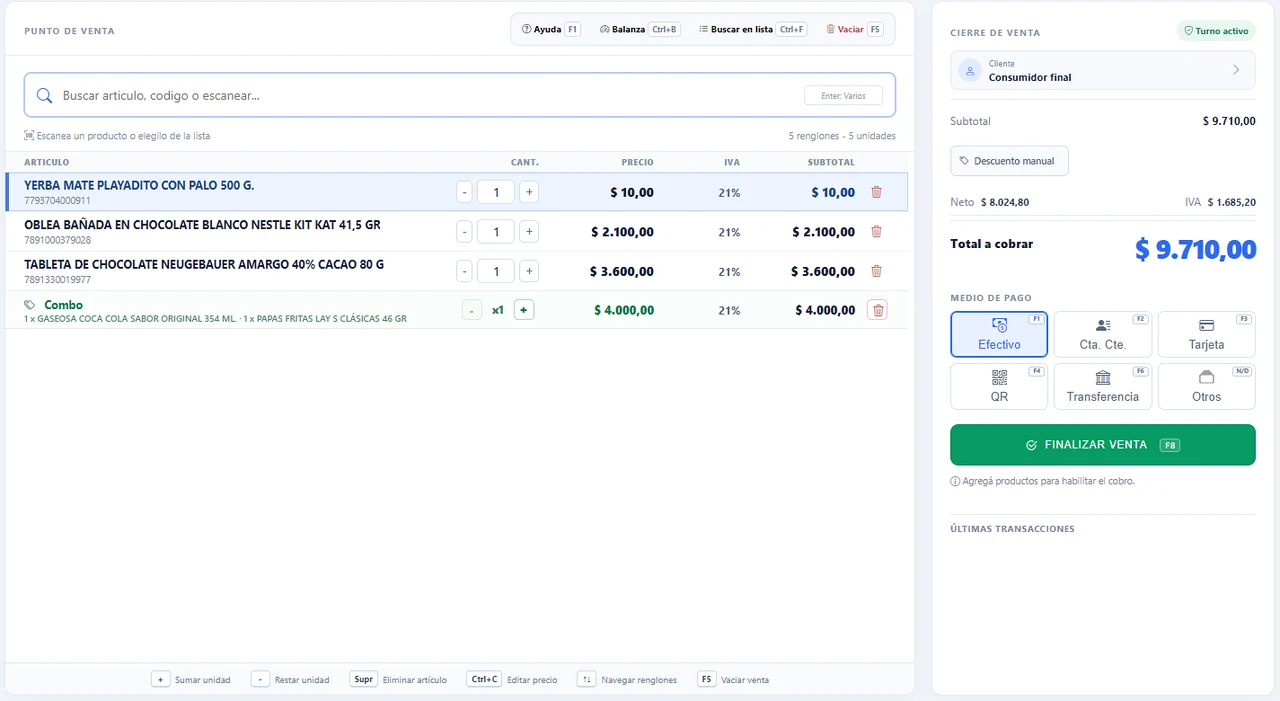
Task: Add another Combo unit
Action: tap(524, 310)
